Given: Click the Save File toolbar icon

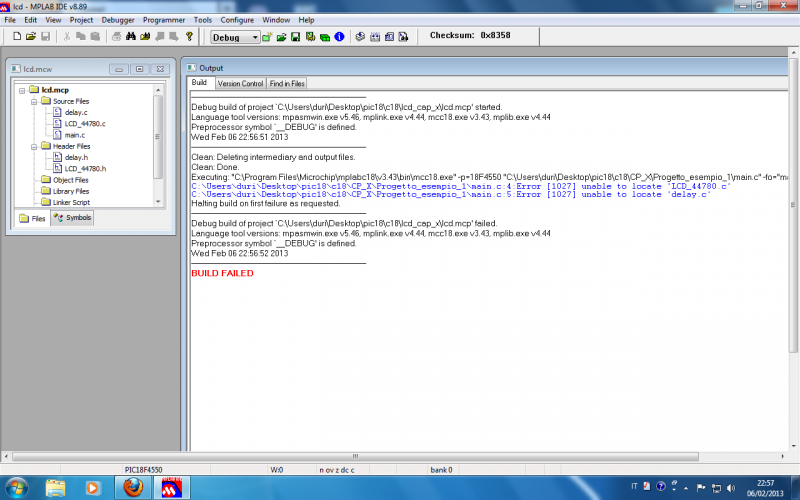Looking at the screenshot, I should tap(45, 36).
